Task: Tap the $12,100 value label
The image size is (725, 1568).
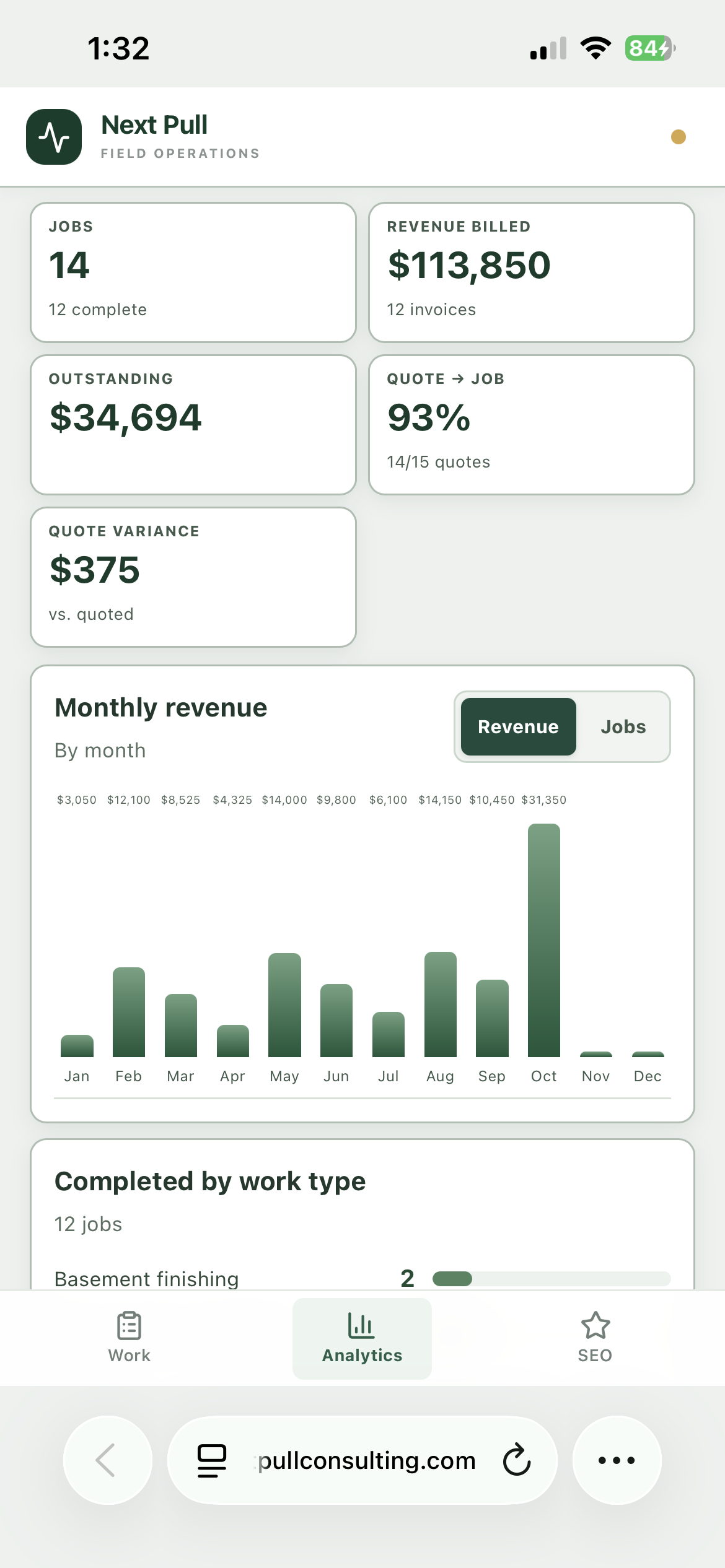Action: [x=129, y=800]
